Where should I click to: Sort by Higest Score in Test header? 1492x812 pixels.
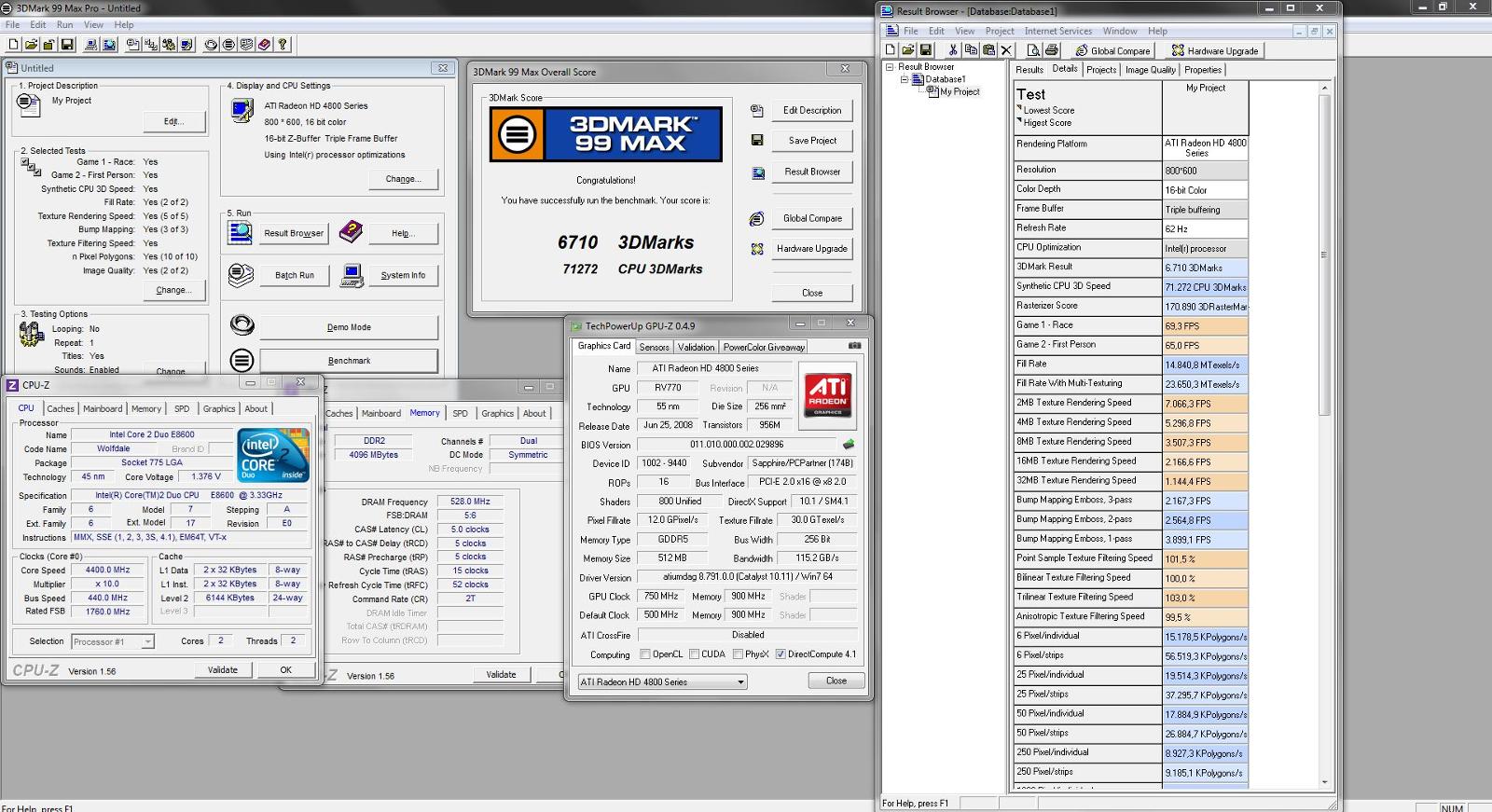(x=1047, y=123)
